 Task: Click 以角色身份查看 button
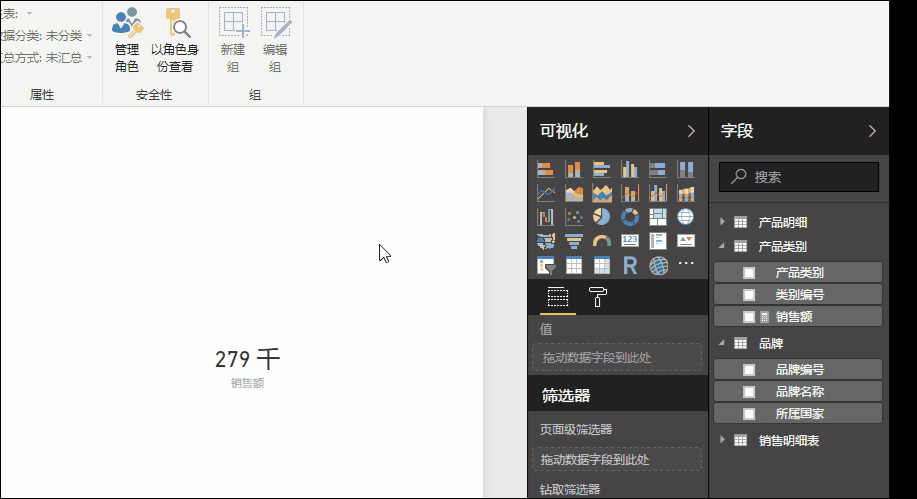[175, 40]
